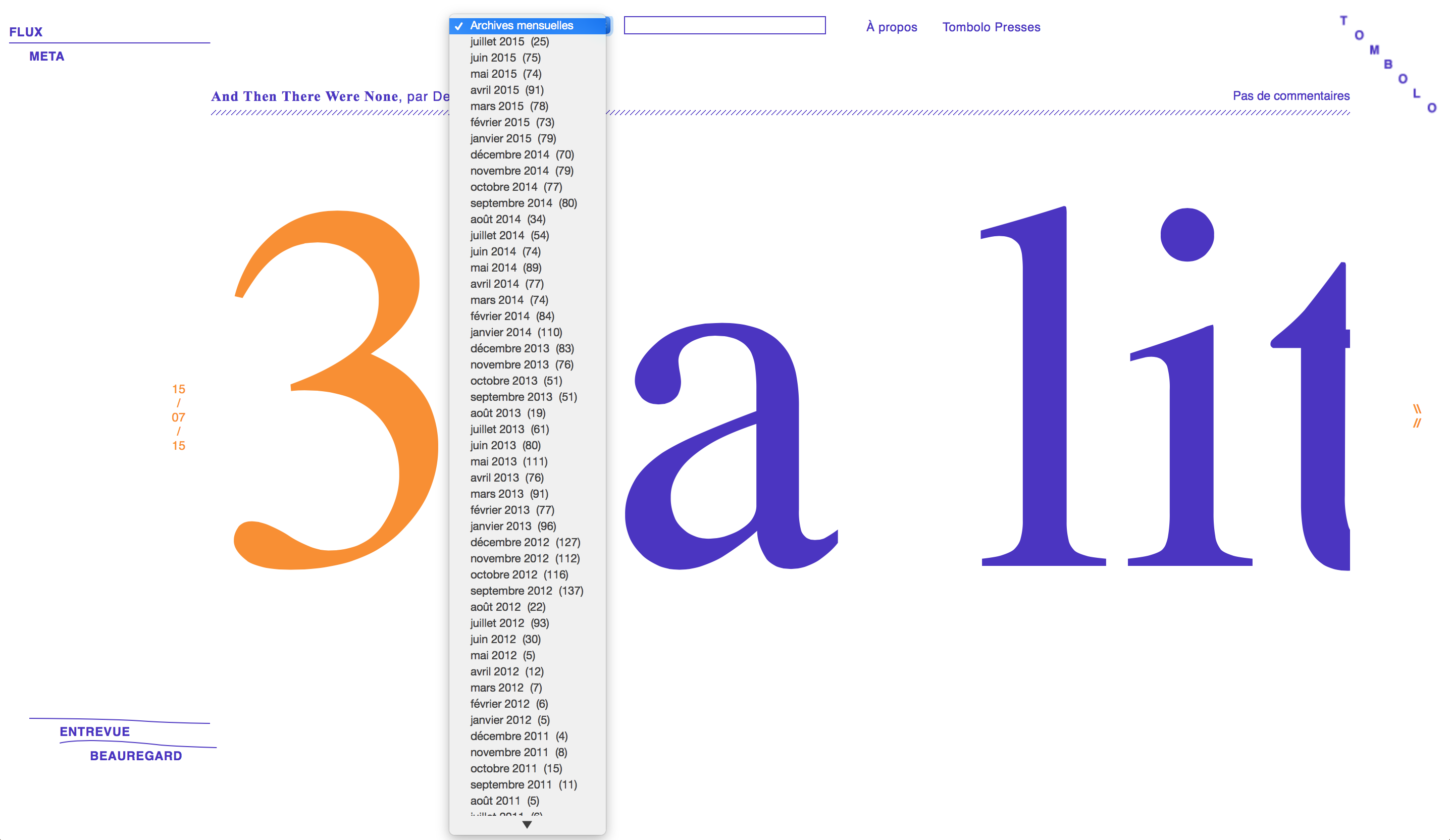Click the diagonal TOMBOLO logo letters

click(1388, 64)
